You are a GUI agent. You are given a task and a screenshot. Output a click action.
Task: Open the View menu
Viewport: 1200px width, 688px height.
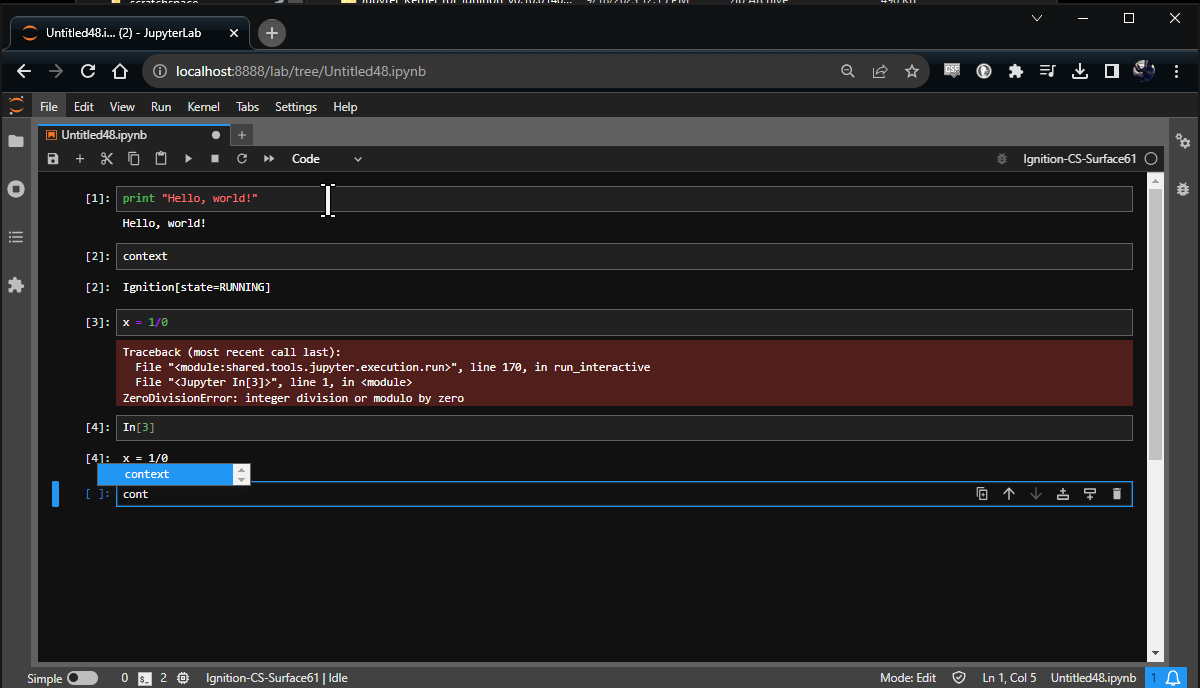coord(122,107)
